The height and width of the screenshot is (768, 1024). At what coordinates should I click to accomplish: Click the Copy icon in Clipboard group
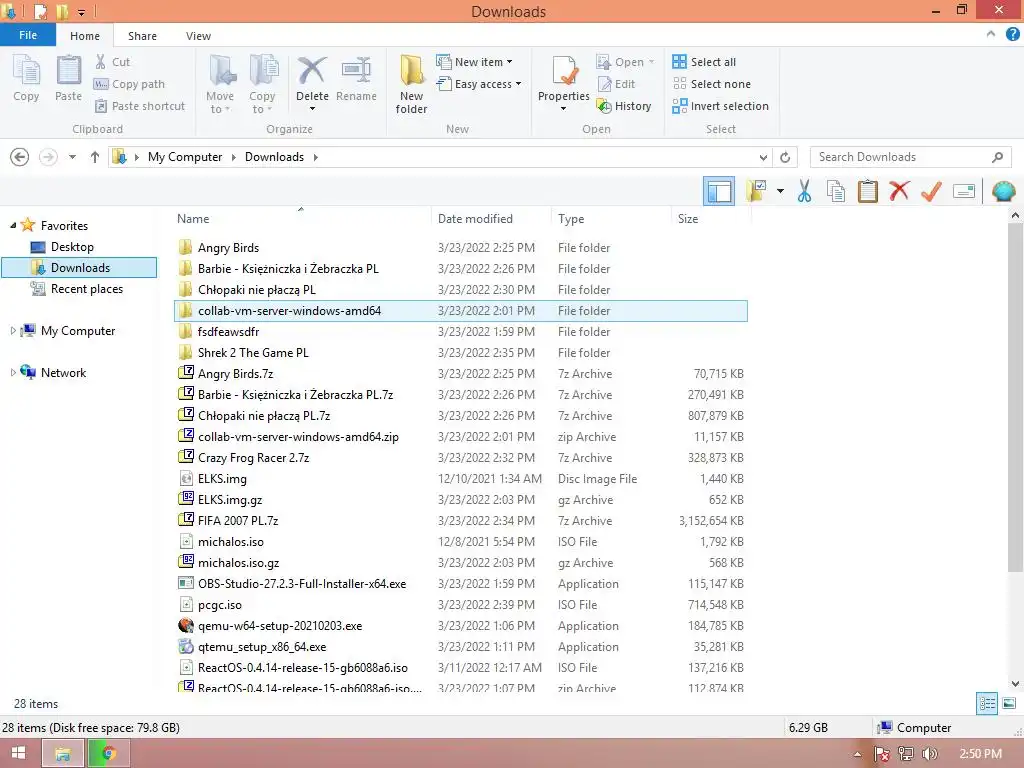coord(26,78)
